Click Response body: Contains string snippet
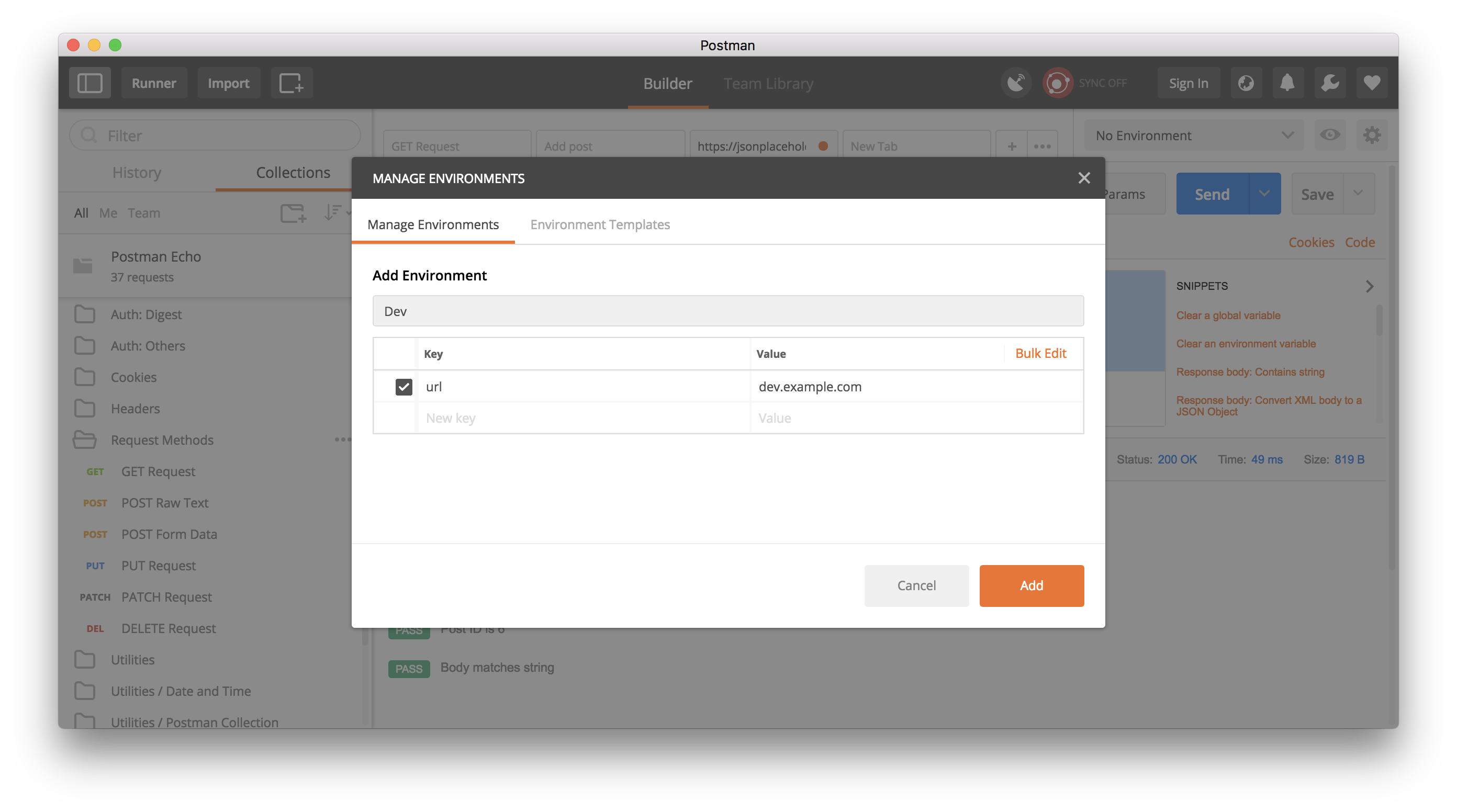The image size is (1457, 812). [x=1250, y=372]
